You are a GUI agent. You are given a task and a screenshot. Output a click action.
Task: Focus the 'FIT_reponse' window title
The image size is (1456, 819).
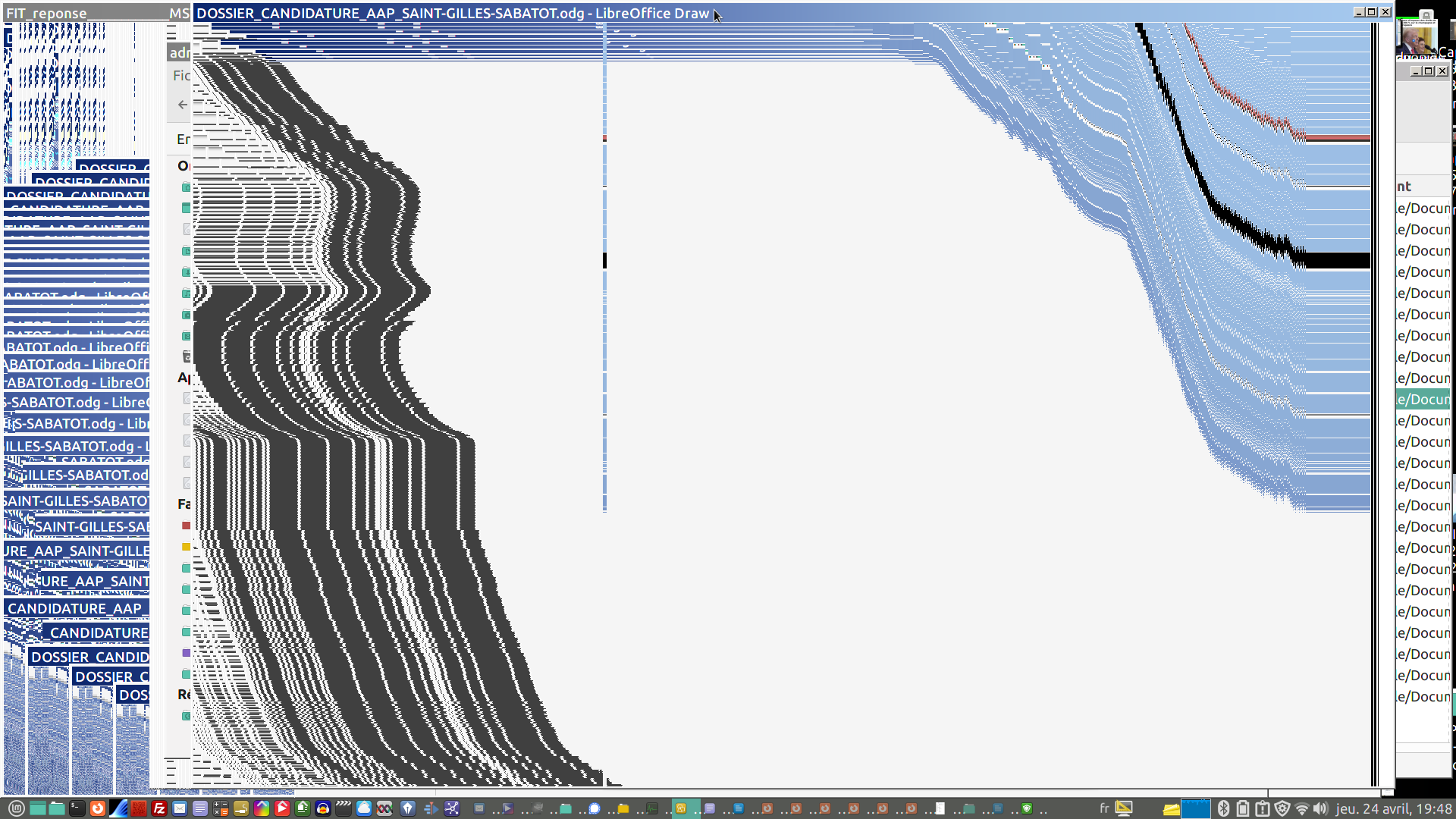tap(47, 13)
